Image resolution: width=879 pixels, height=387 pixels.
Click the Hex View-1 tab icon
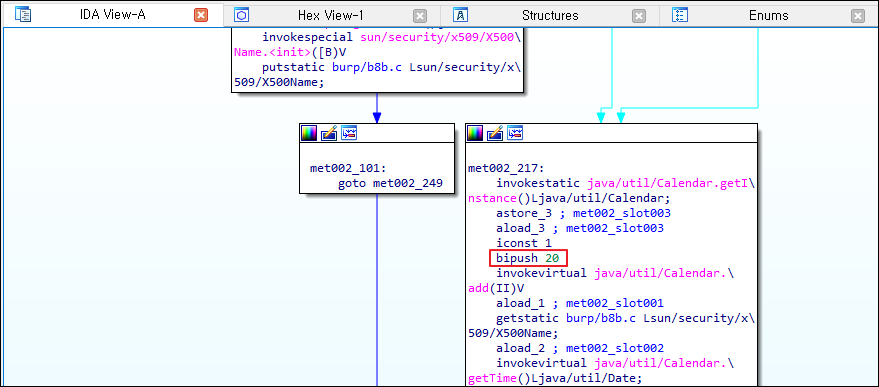click(241, 15)
